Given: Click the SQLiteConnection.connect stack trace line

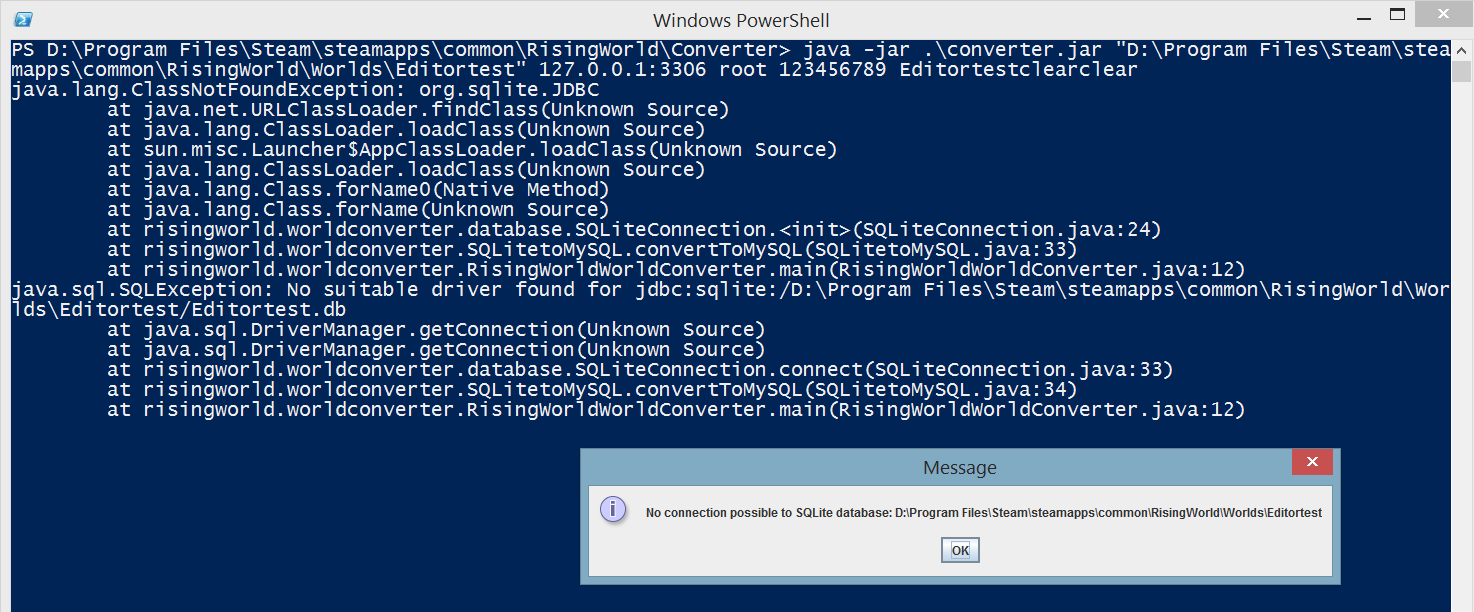Looking at the screenshot, I should click(x=640, y=370).
